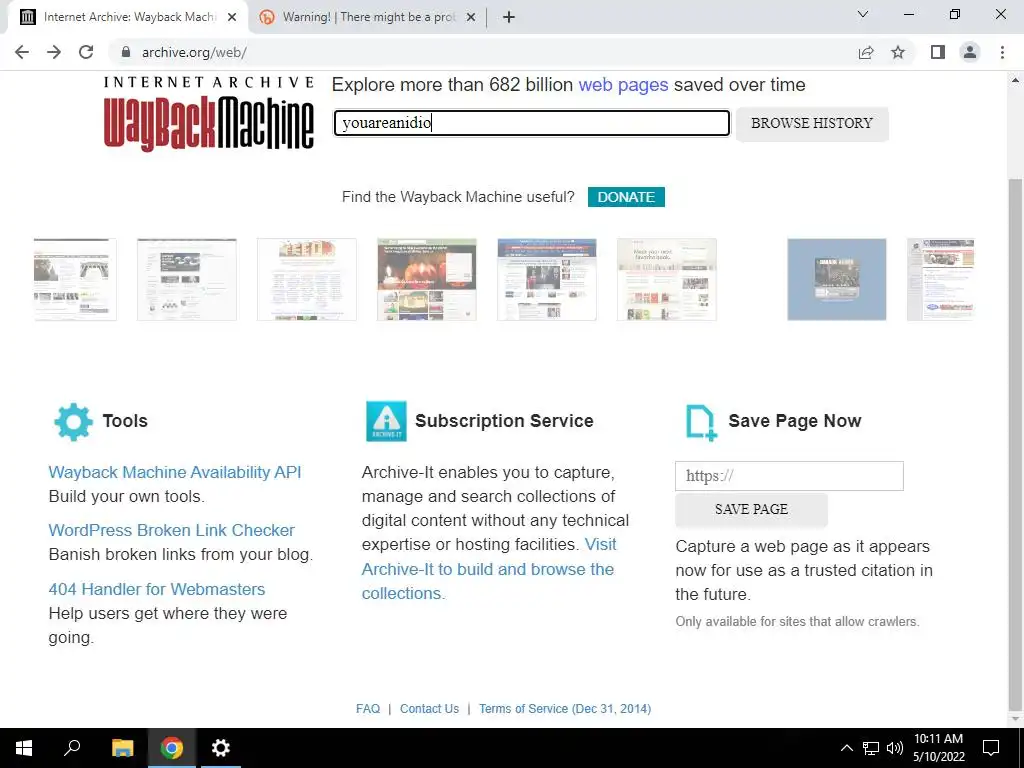Open the FAQ footer link
Viewport: 1024px width, 768px height.
pos(368,709)
